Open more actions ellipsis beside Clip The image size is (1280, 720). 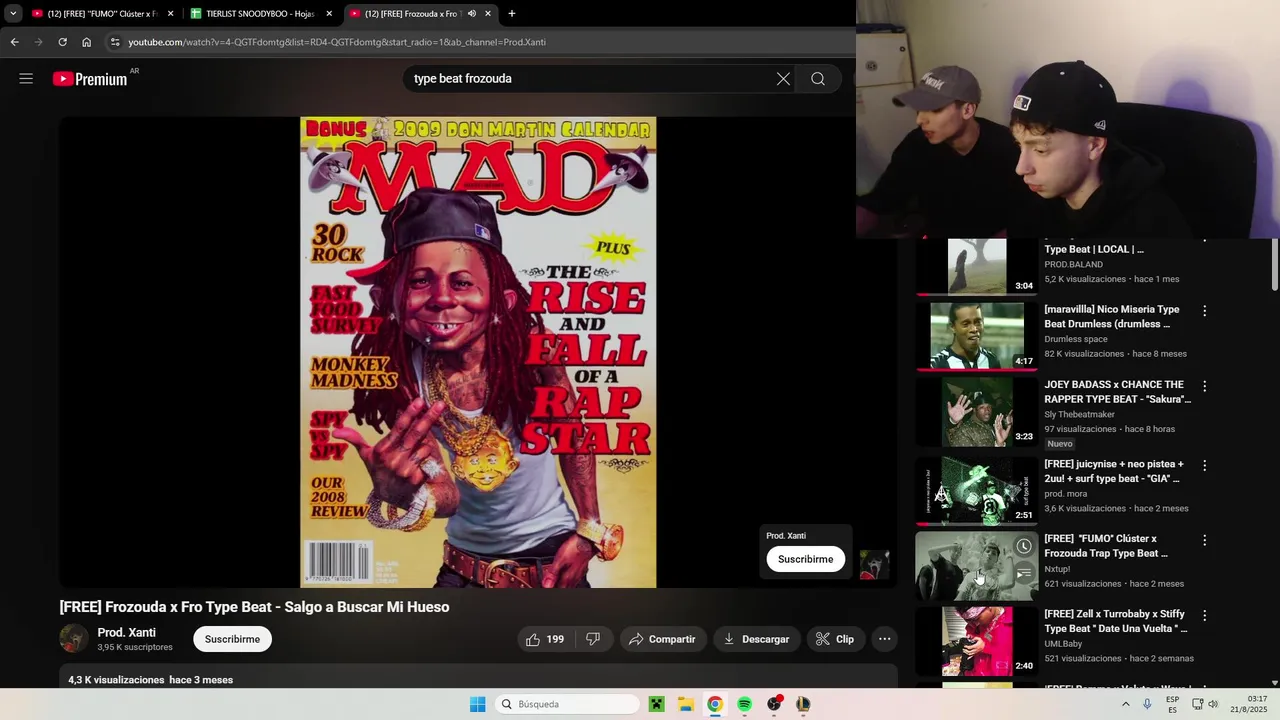[884, 639]
